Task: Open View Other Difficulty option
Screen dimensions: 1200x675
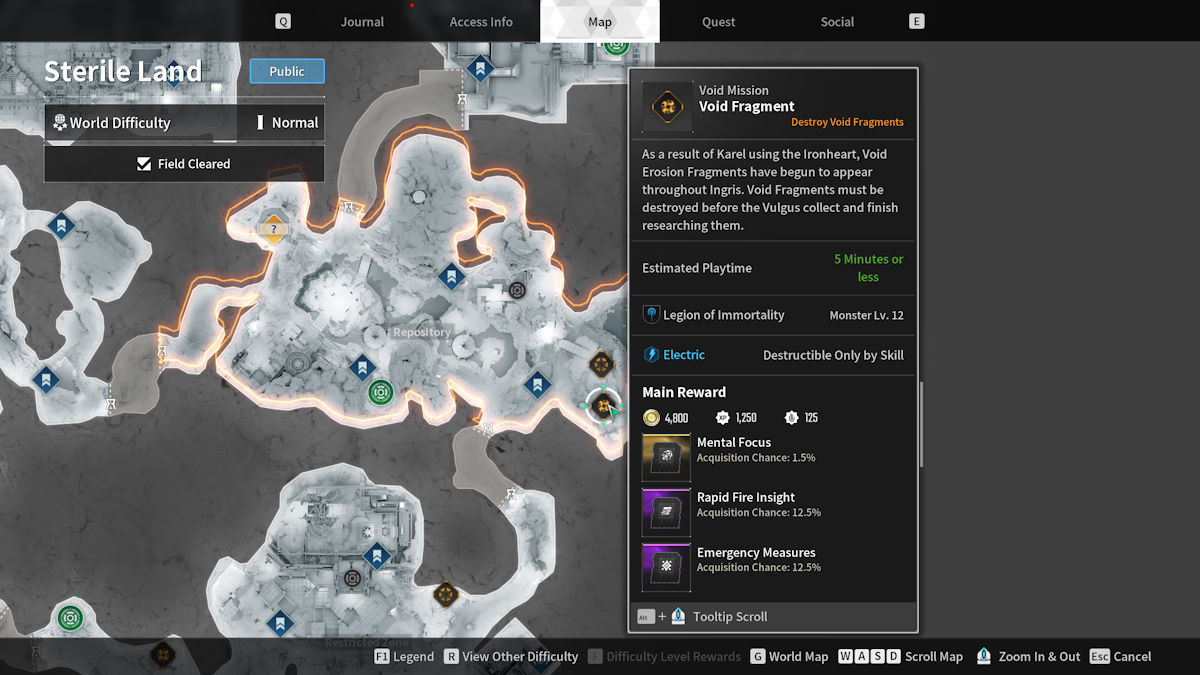Action: (511, 657)
